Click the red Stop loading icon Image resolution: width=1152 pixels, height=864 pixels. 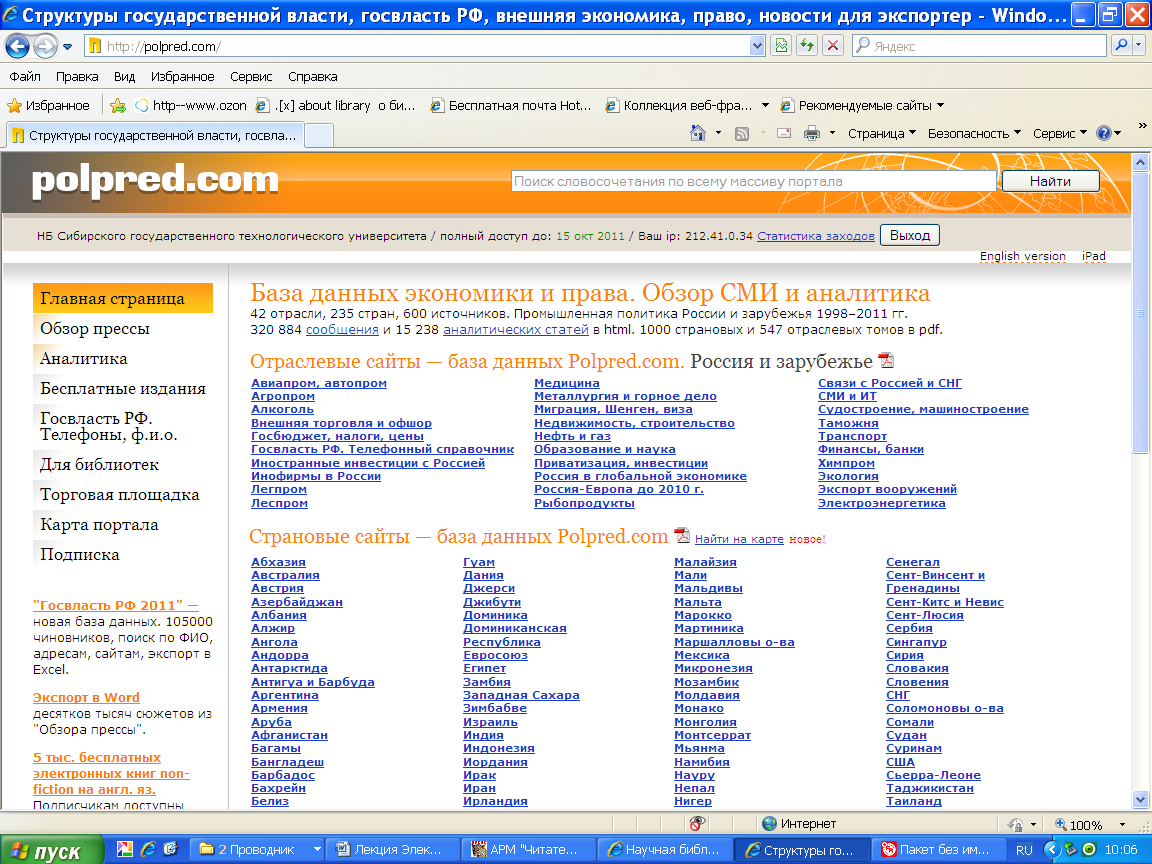[x=832, y=46]
